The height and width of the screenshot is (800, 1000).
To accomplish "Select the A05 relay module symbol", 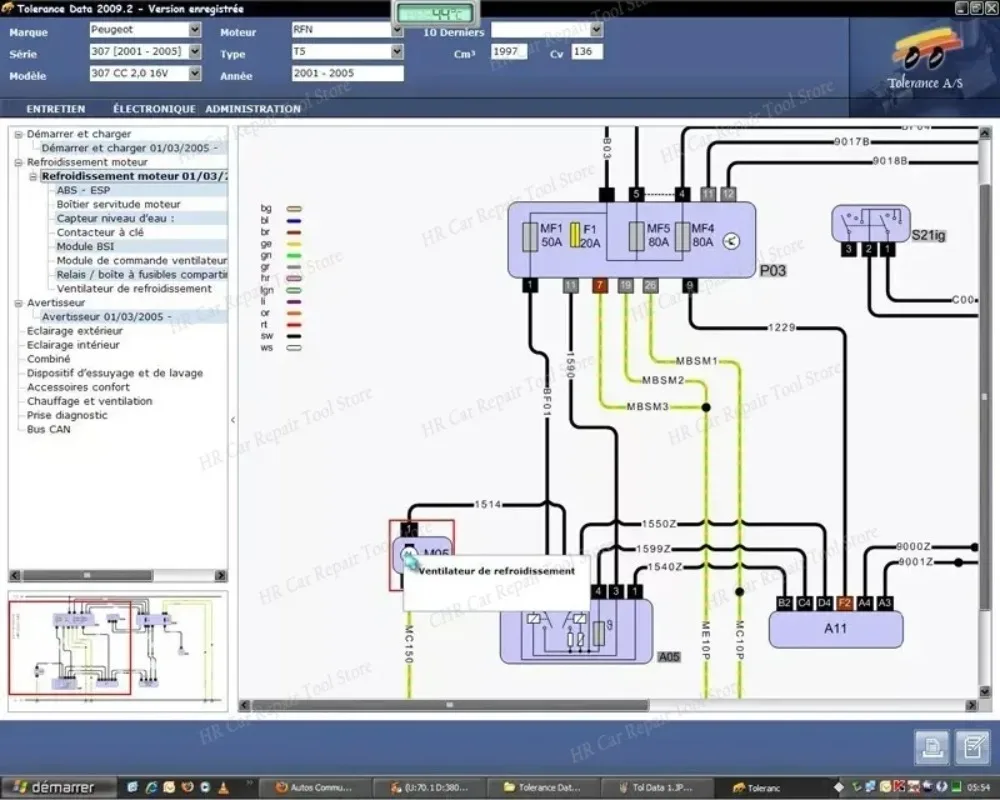I will pyautogui.click(x=575, y=631).
